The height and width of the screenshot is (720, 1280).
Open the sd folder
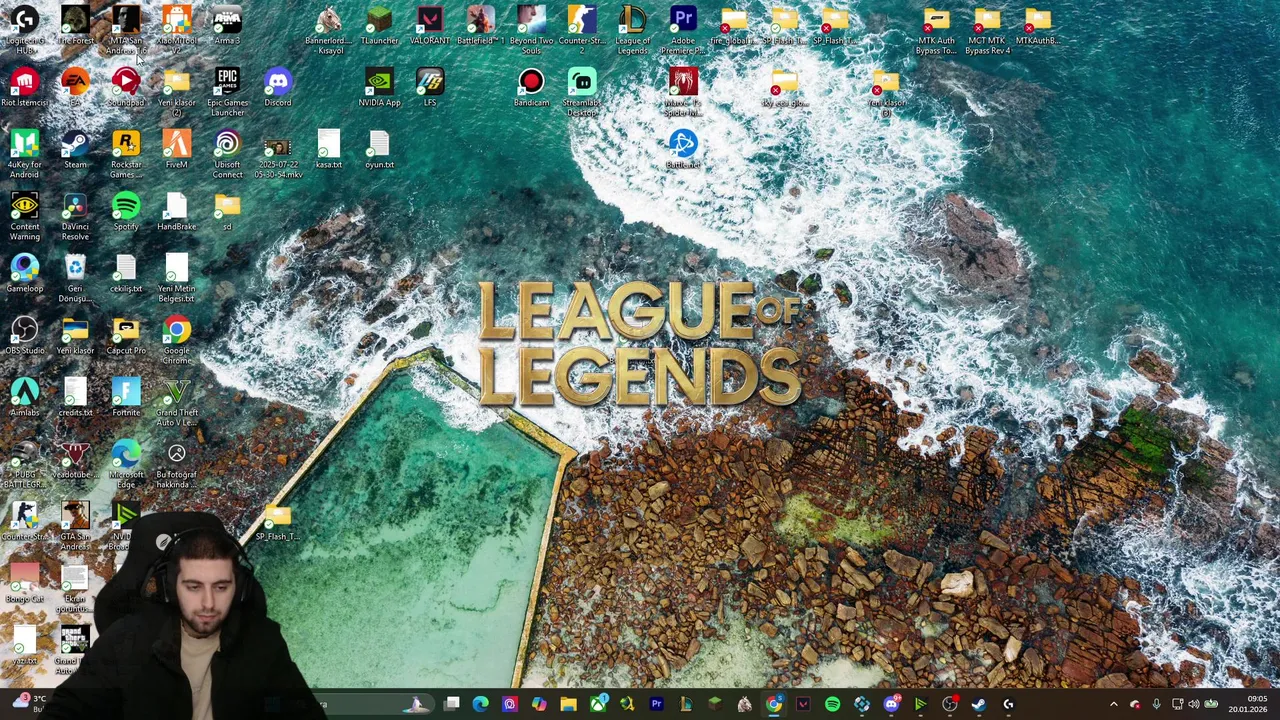tap(227, 212)
